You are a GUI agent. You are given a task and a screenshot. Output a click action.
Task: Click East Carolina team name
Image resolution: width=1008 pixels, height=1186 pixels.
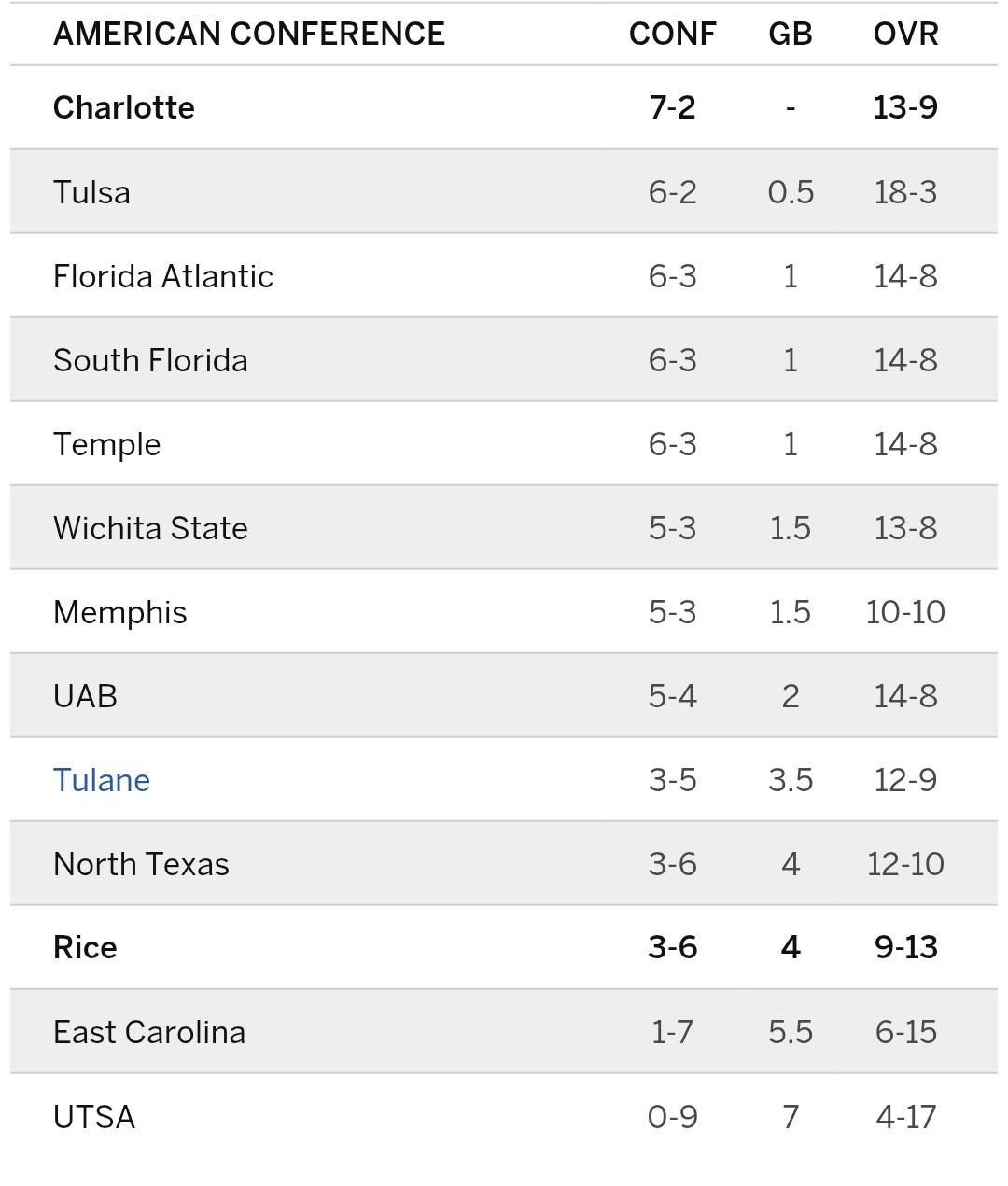coord(149,1032)
